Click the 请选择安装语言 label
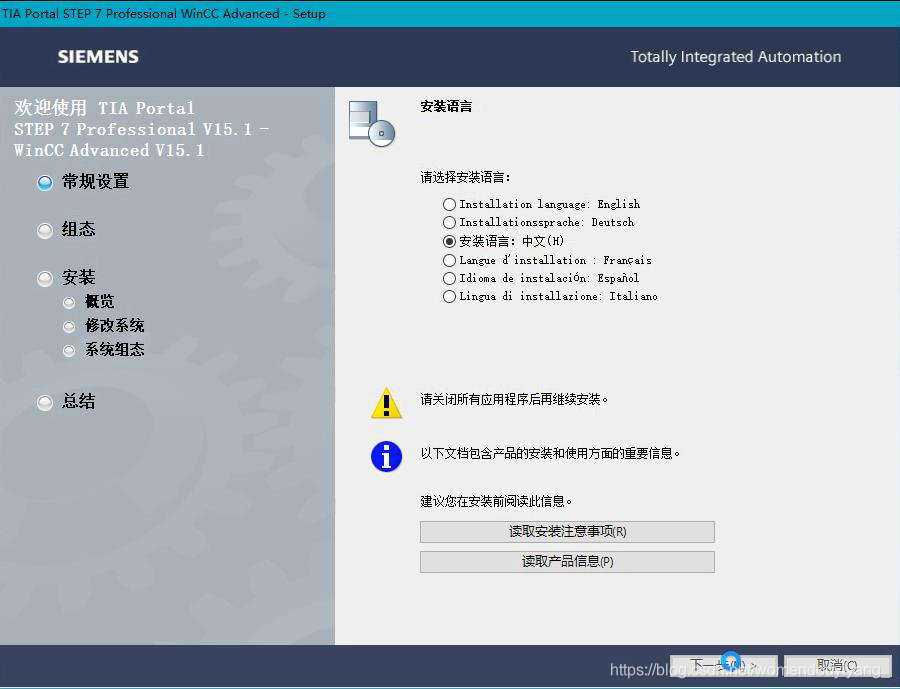The height and width of the screenshot is (689, 900). (x=465, y=177)
